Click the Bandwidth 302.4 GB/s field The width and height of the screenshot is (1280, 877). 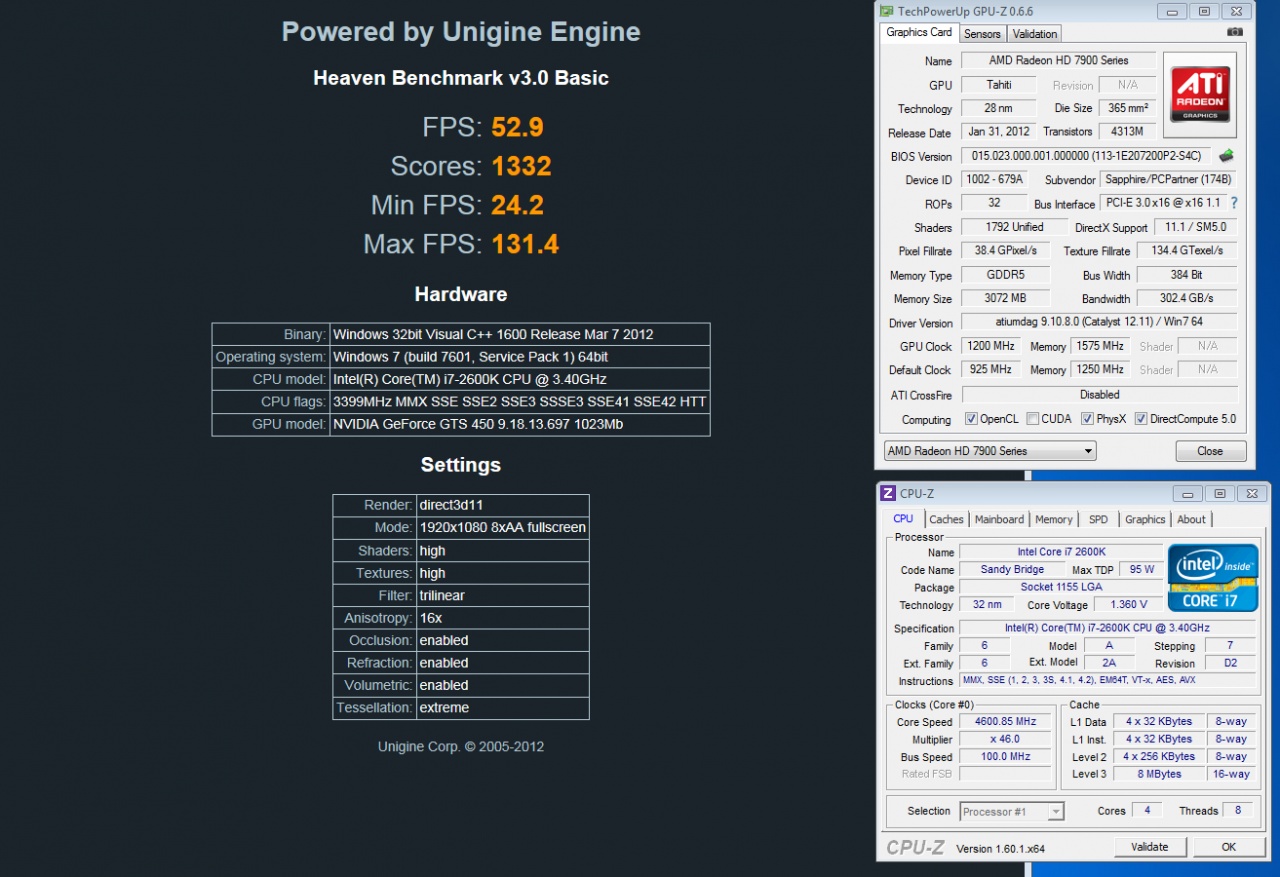1187,298
